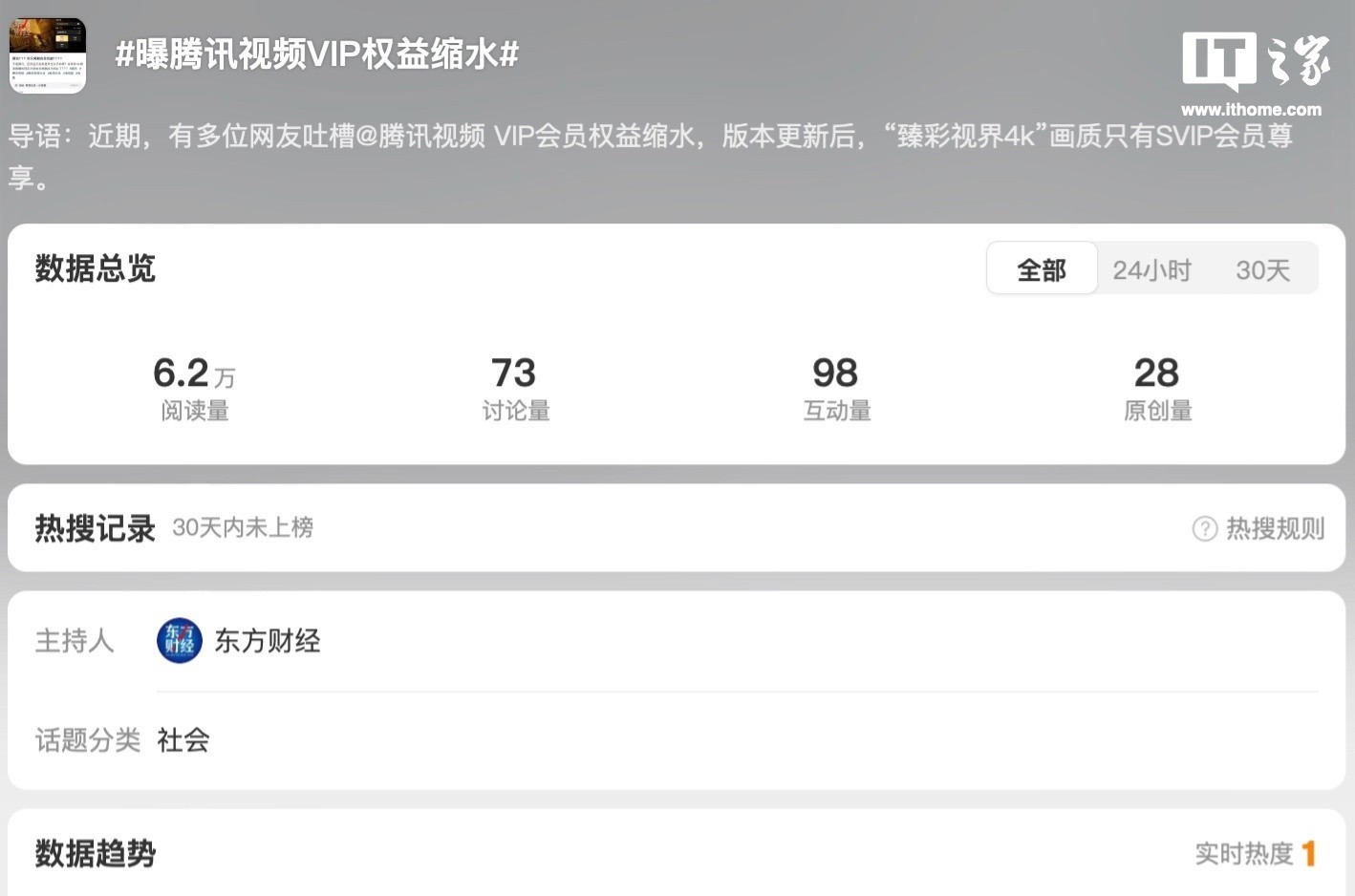Click the 98 互动量 stat
1355x896 pixels.
(x=836, y=389)
